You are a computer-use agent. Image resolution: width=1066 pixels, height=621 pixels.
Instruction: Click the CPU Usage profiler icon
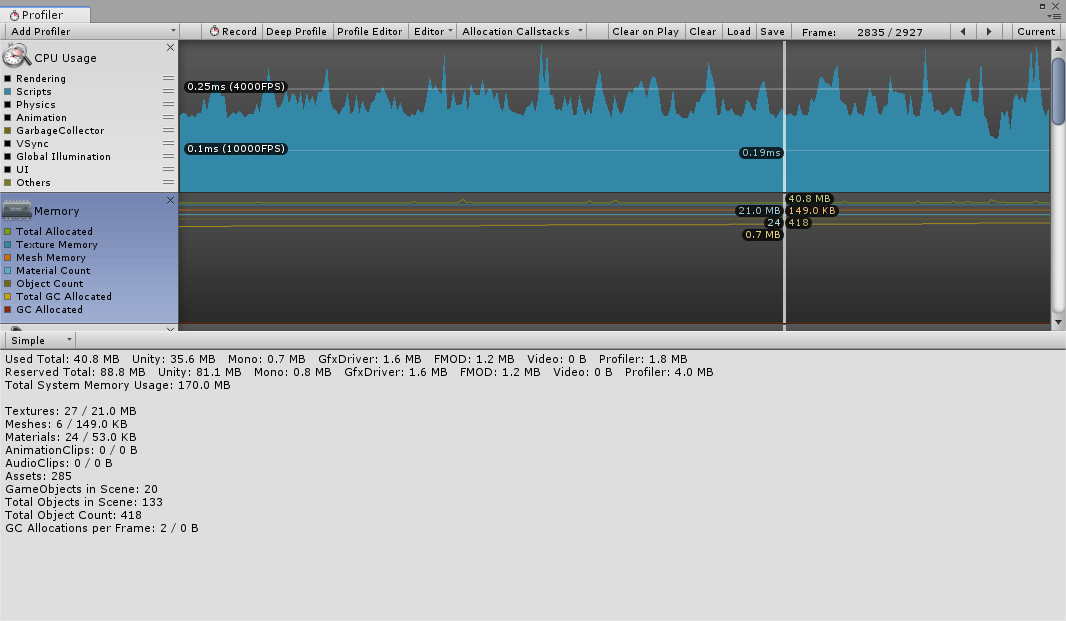pos(17,56)
